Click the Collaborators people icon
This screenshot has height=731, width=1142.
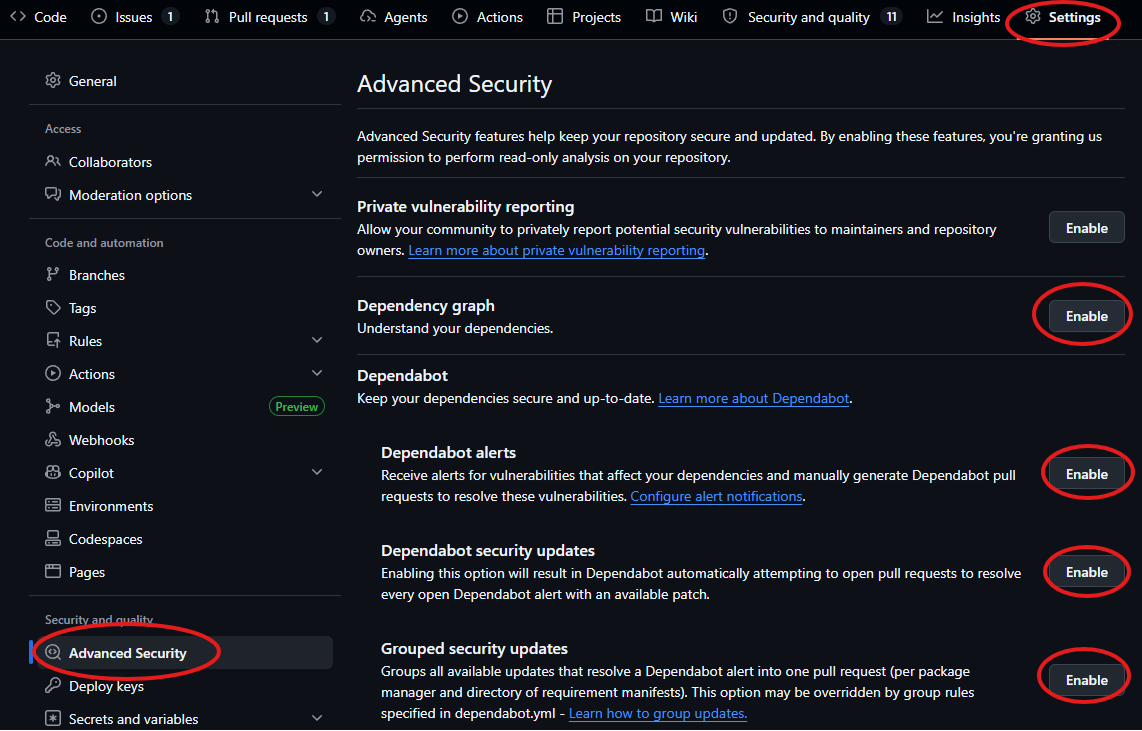tap(52, 161)
